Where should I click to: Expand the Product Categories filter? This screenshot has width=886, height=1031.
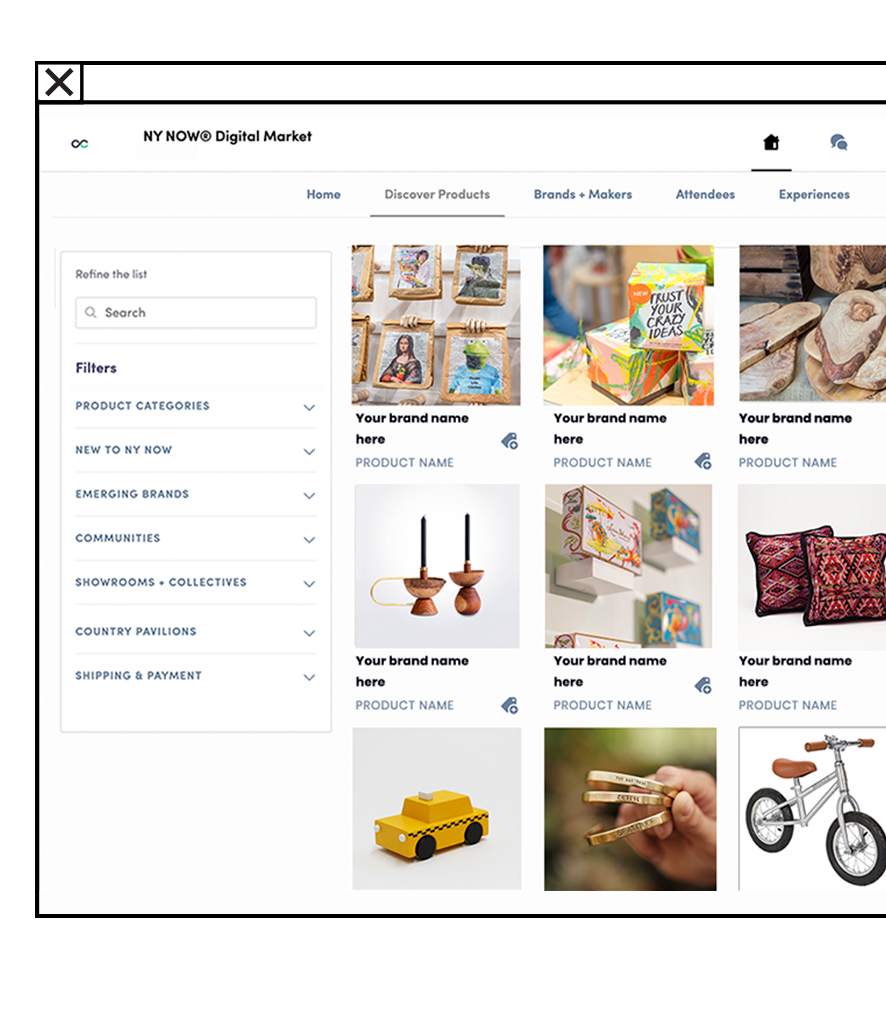click(x=195, y=406)
